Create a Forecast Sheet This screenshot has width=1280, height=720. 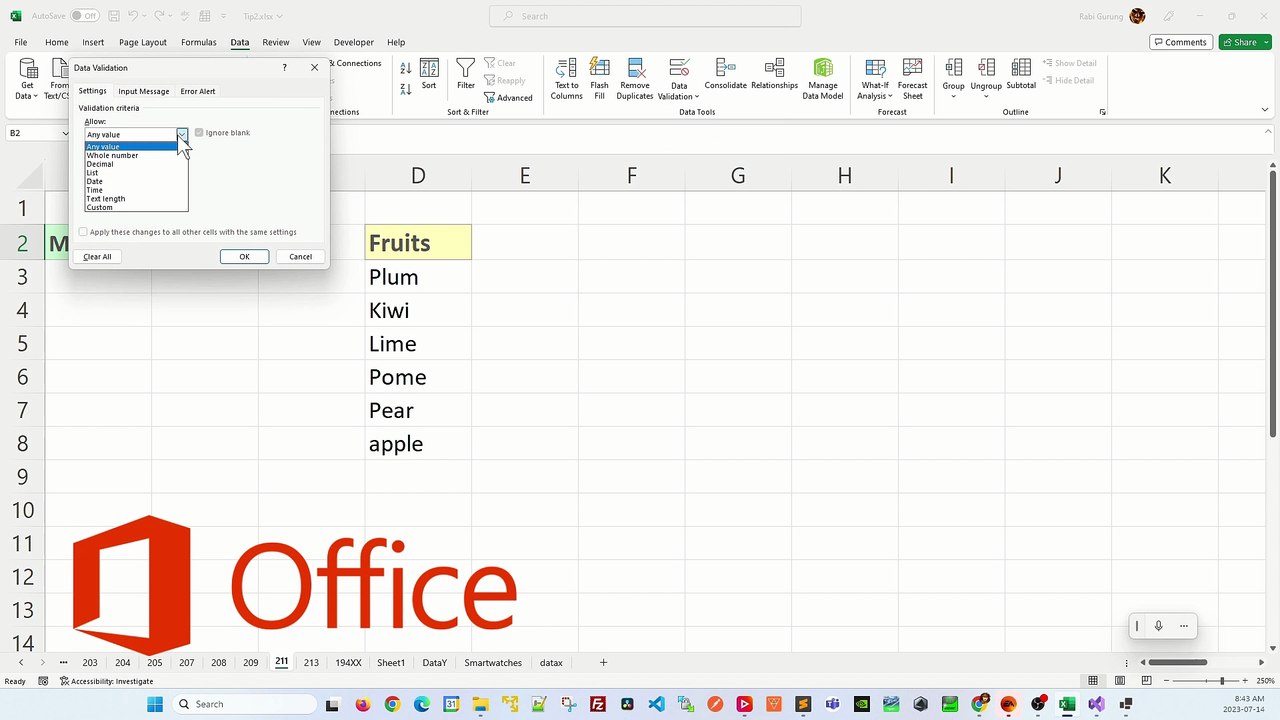pos(912,79)
